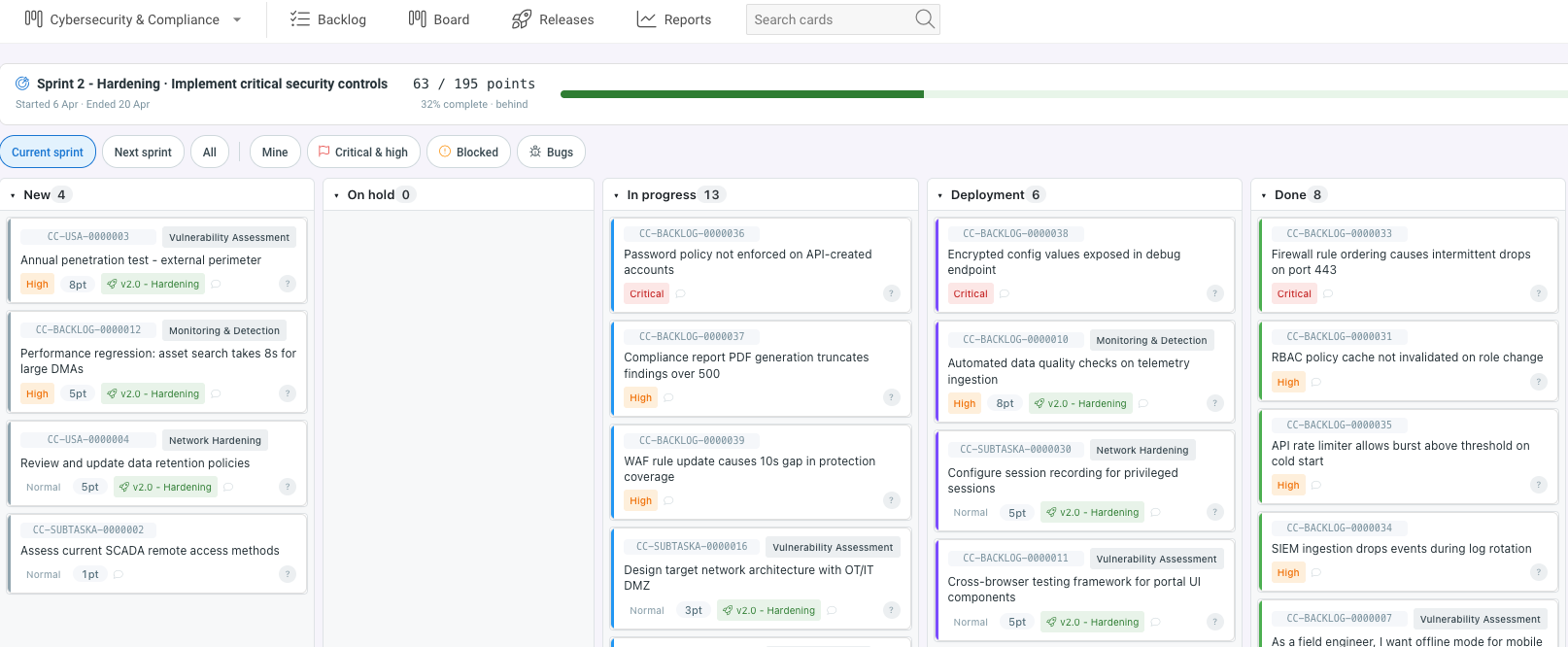Click comment icon on SCADA remote access card
The height and width of the screenshot is (647, 1568).
pyautogui.click(x=119, y=575)
